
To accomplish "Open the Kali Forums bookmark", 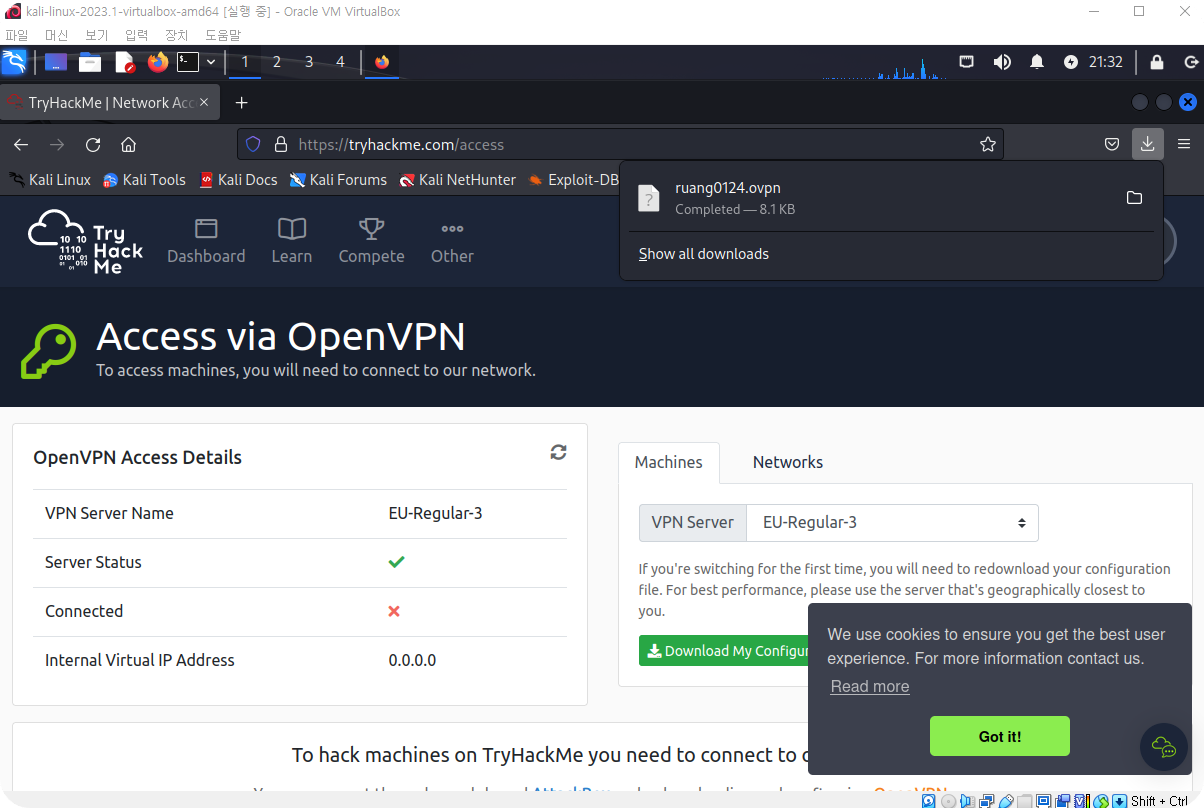I will tap(338, 180).
